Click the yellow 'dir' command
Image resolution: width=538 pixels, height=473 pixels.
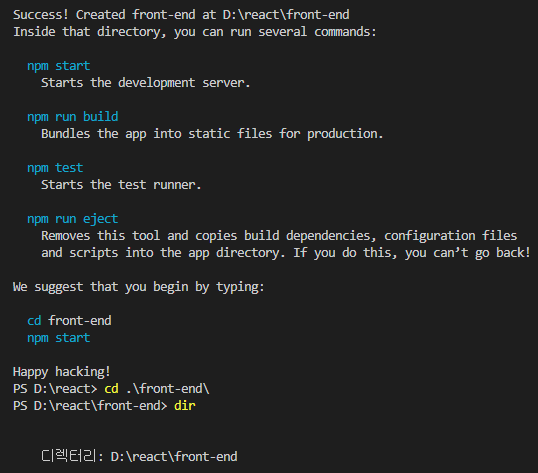185,406
